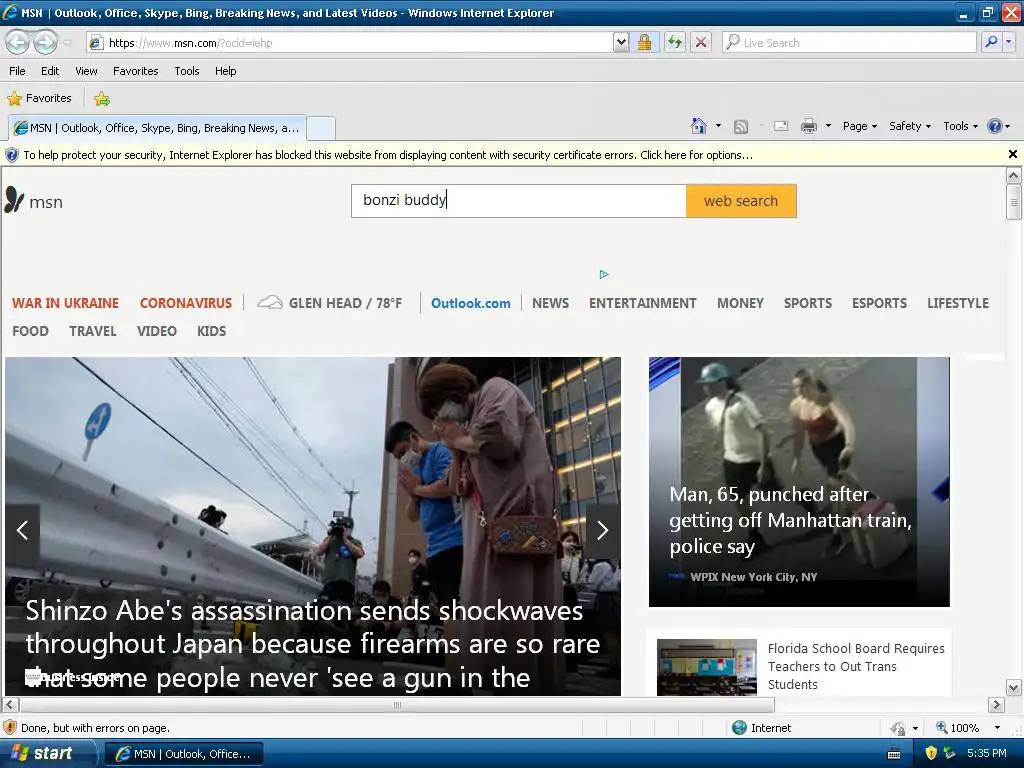This screenshot has width=1024, height=768.
Task: Click the Favorites star button
Action: click(39, 99)
